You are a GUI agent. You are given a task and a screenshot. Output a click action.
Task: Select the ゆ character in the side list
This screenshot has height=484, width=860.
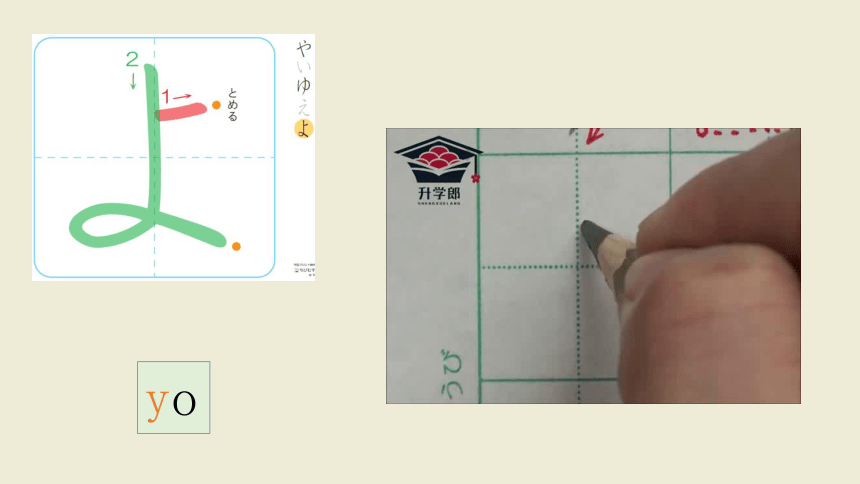coord(304,85)
